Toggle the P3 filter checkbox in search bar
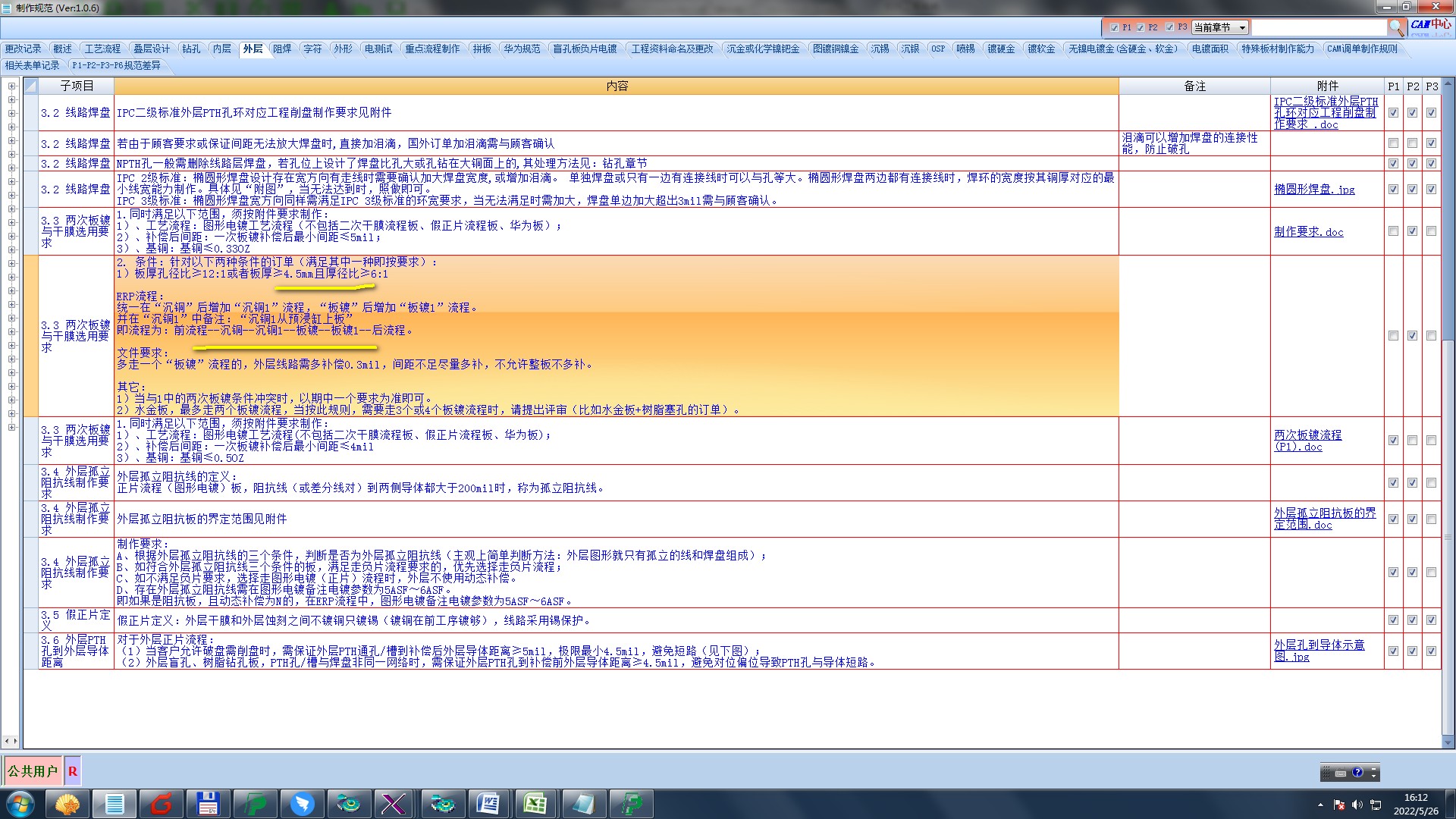Image resolution: width=1456 pixels, height=819 pixels. (1169, 27)
